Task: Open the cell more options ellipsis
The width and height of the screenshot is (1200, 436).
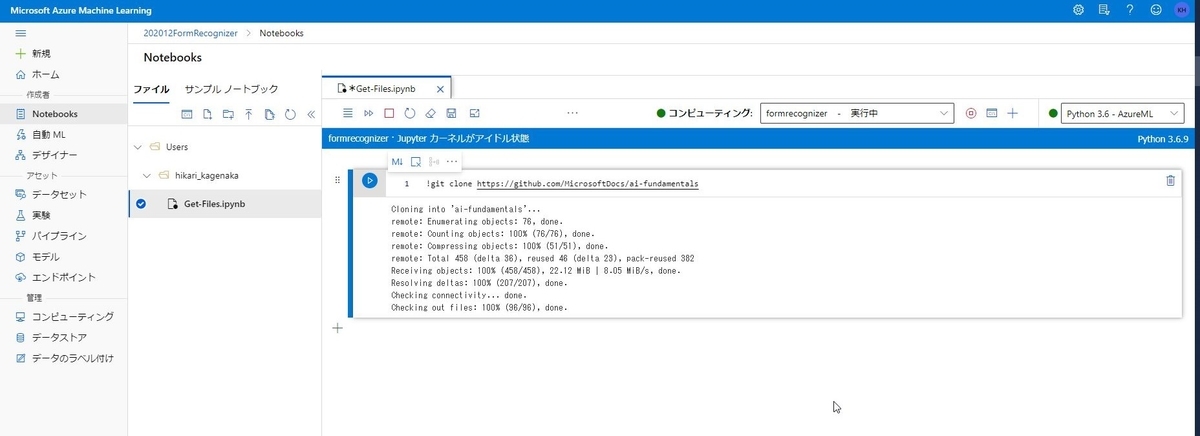Action: point(452,161)
